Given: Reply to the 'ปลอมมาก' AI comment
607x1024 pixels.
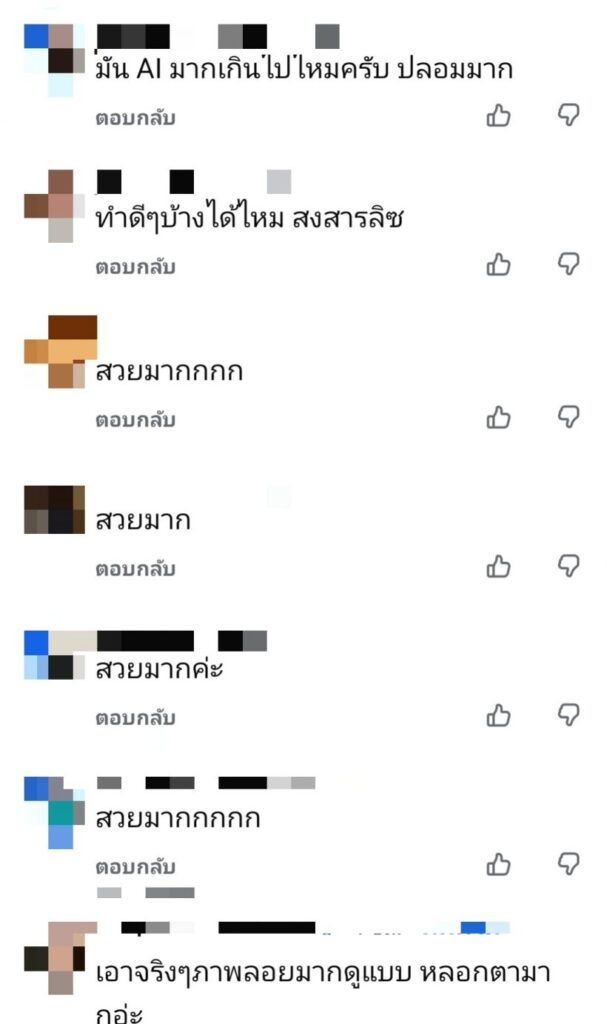Looking at the screenshot, I should pos(135,118).
